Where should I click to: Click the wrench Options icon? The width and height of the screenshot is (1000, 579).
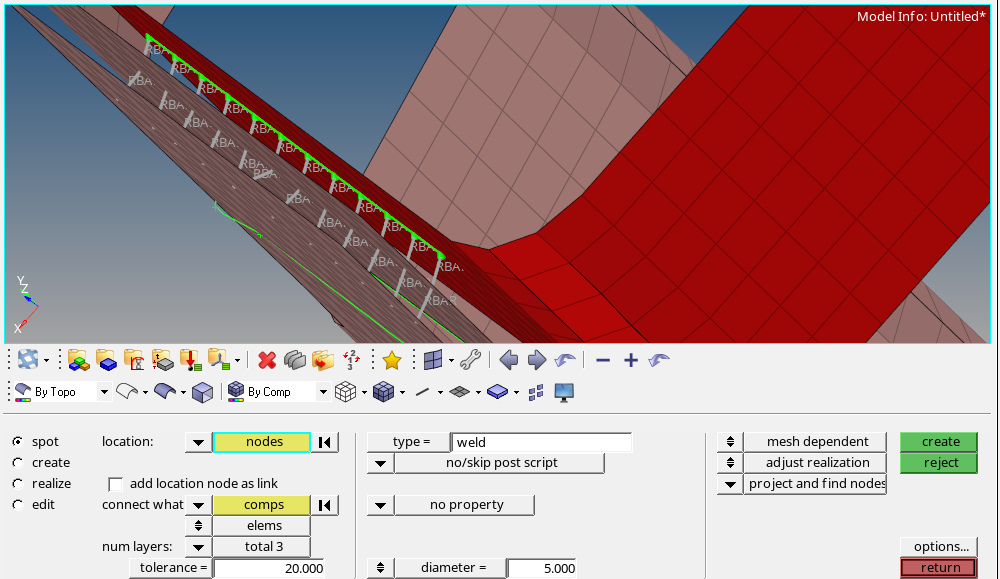pyautogui.click(x=470, y=360)
